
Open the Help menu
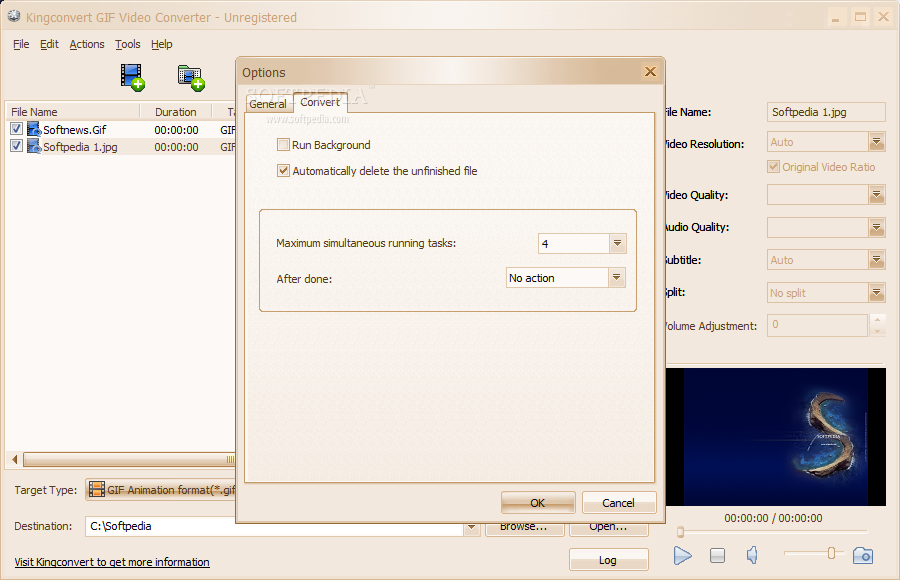pos(162,44)
